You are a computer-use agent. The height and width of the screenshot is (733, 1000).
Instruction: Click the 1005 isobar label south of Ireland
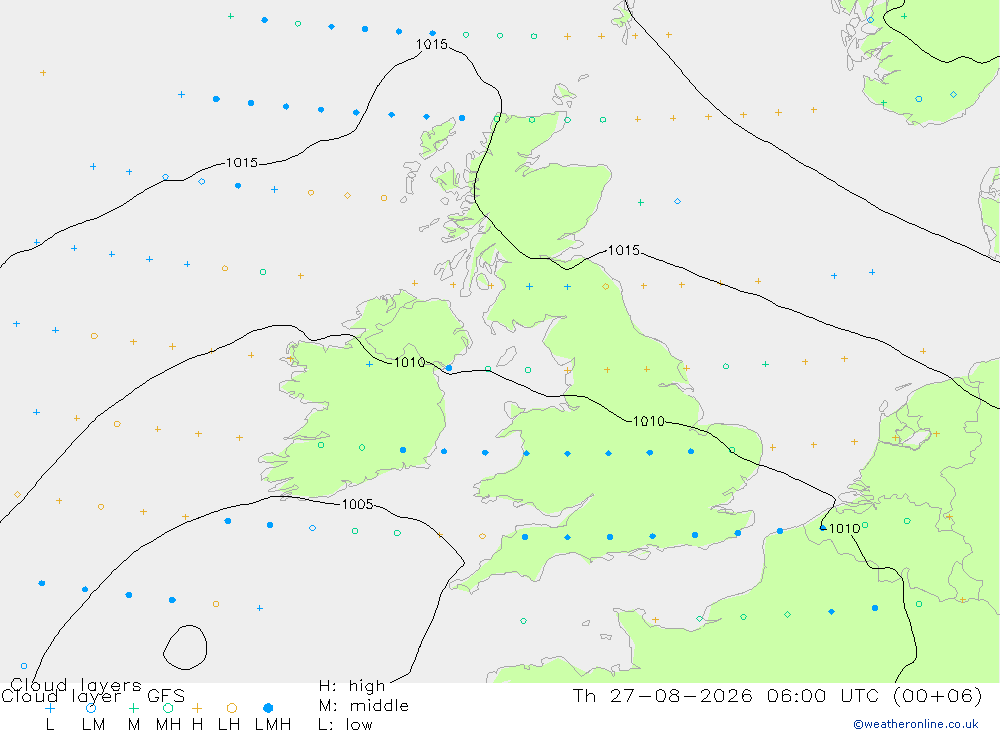coord(357,505)
